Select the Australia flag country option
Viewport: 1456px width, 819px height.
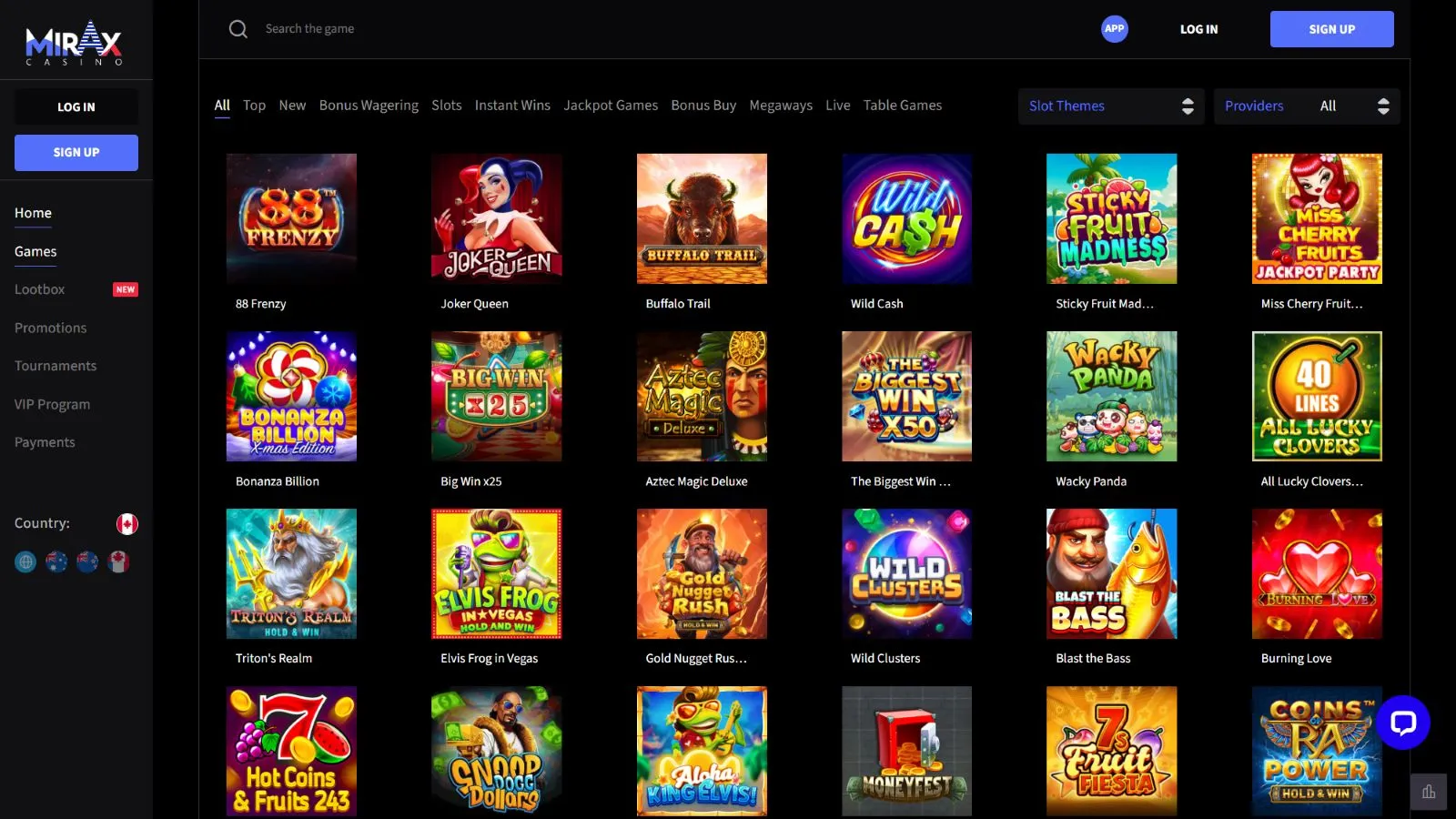point(56,562)
